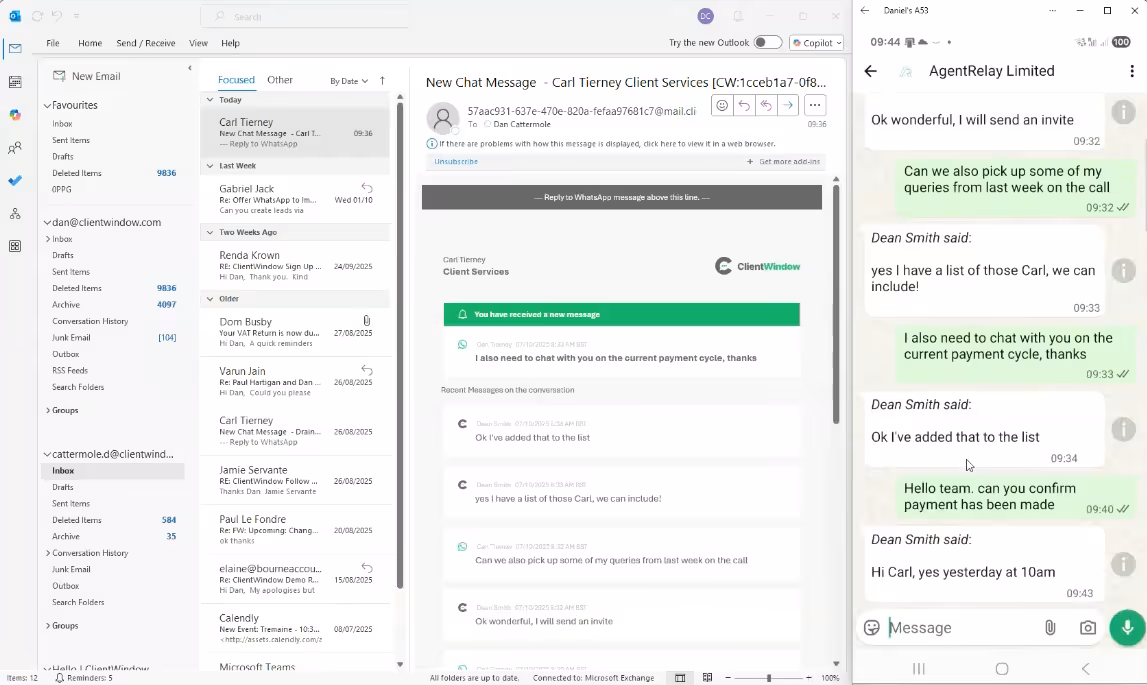The image size is (1147, 685).
Task: Reverse sort order arrow in message list
Action: 383,81
